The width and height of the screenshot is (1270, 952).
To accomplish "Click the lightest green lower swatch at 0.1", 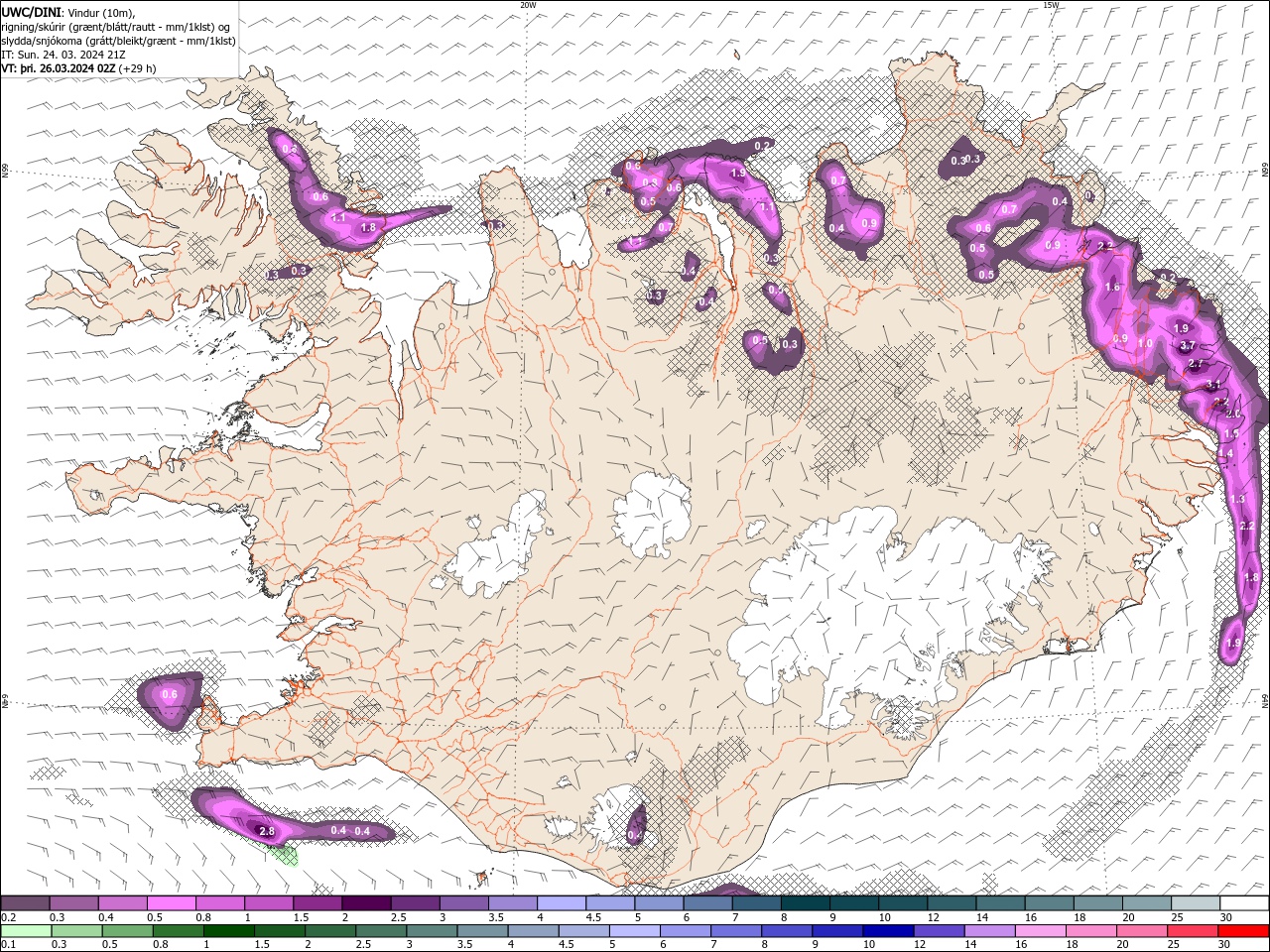I will pos(26,931).
